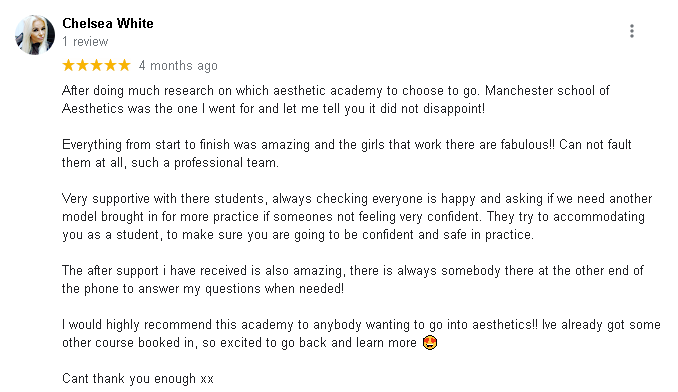Click the paragraph starting "Very supportive with there"

pyautogui.click(x=357, y=217)
